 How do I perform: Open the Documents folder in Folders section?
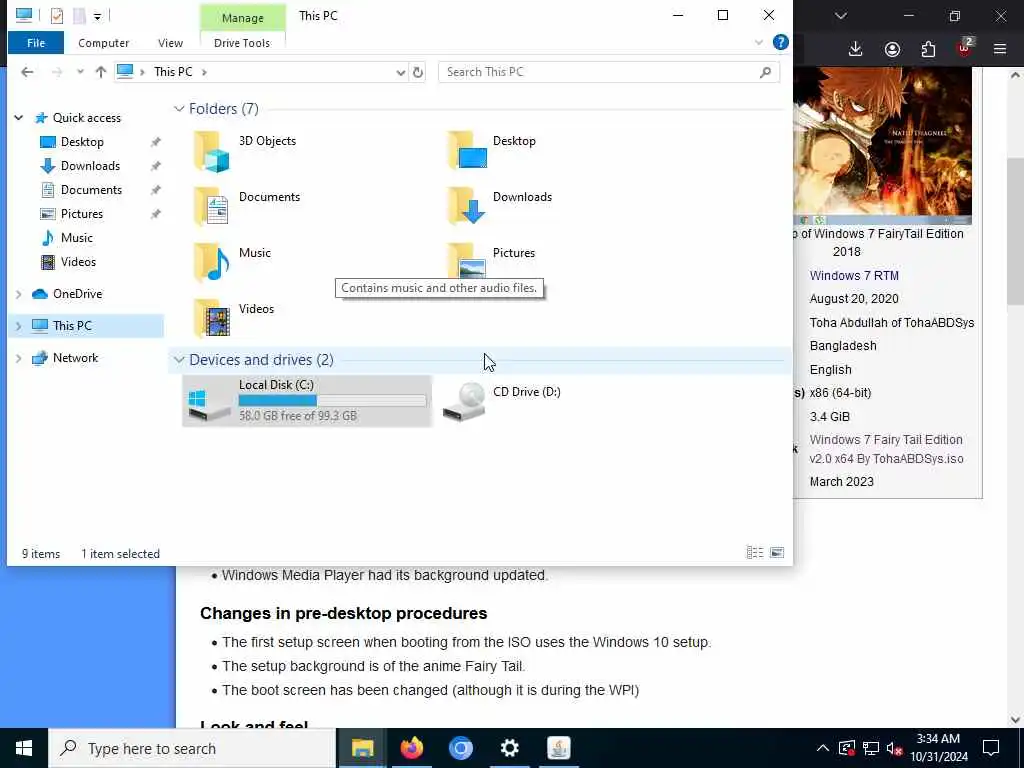(247, 206)
